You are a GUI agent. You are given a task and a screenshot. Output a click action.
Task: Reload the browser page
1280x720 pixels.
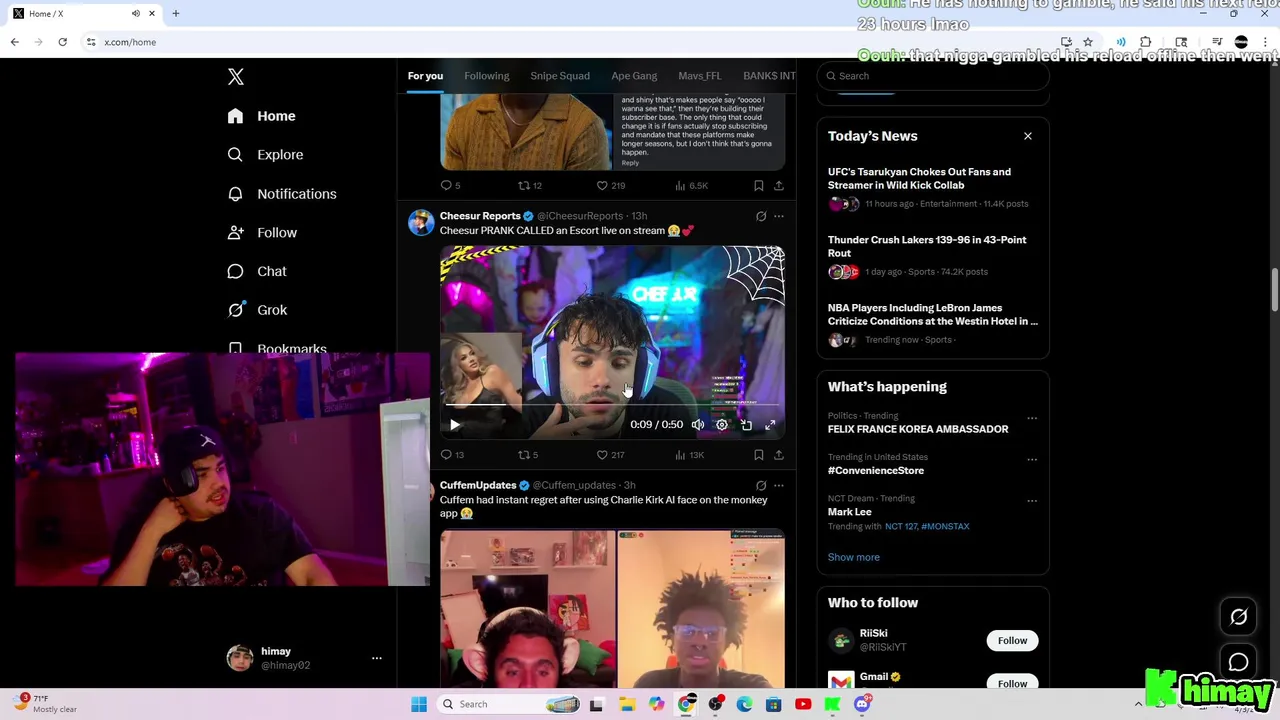coord(62,42)
